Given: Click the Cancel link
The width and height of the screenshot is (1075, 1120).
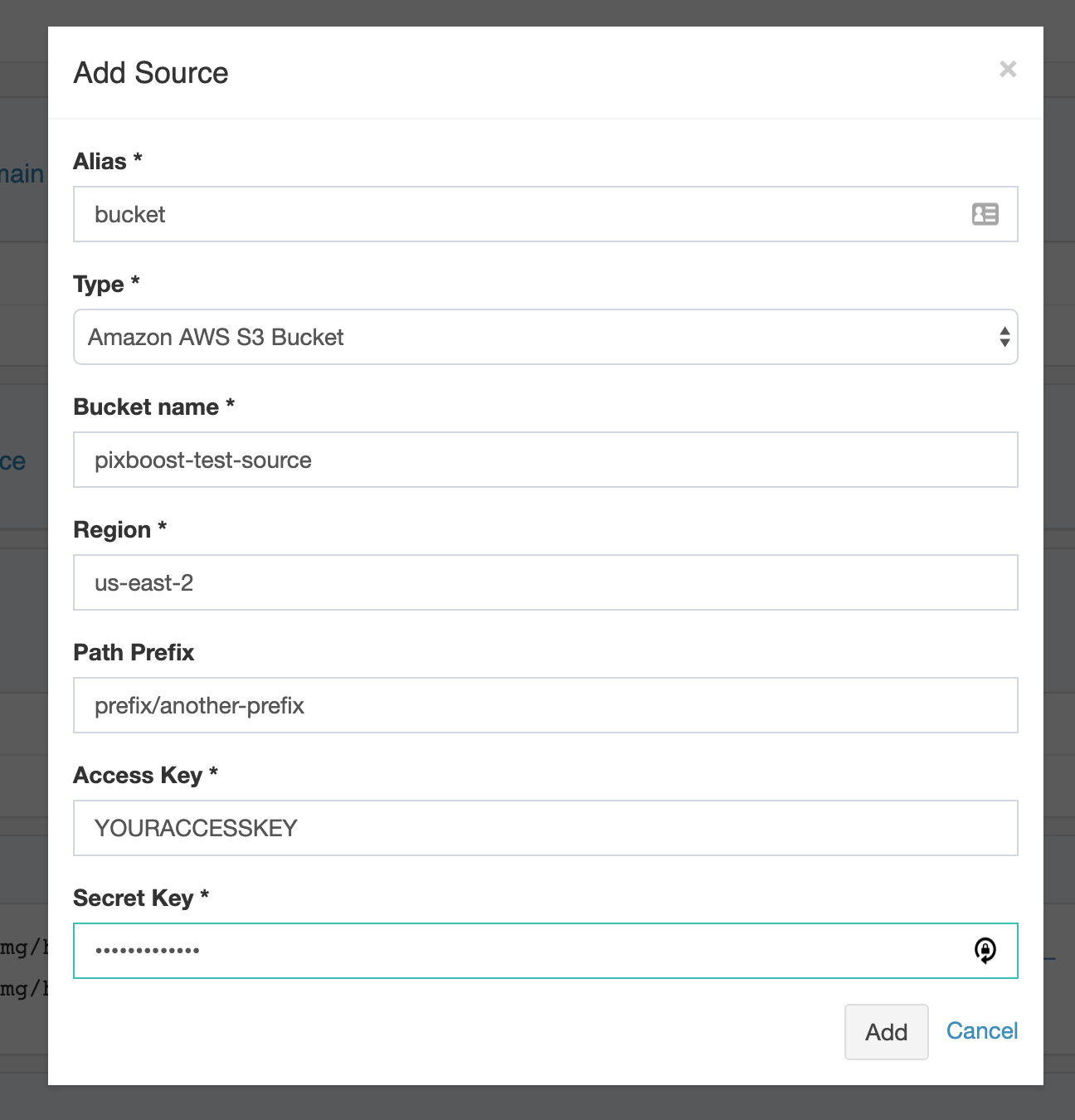Looking at the screenshot, I should tap(982, 1030).
